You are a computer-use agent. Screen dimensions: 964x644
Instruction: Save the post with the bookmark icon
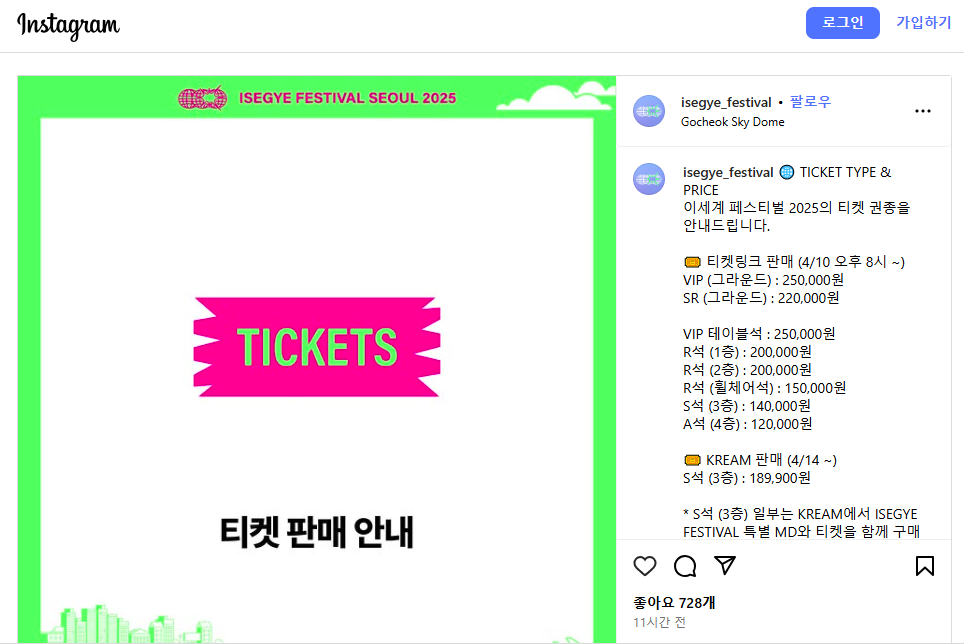point(925,566)
